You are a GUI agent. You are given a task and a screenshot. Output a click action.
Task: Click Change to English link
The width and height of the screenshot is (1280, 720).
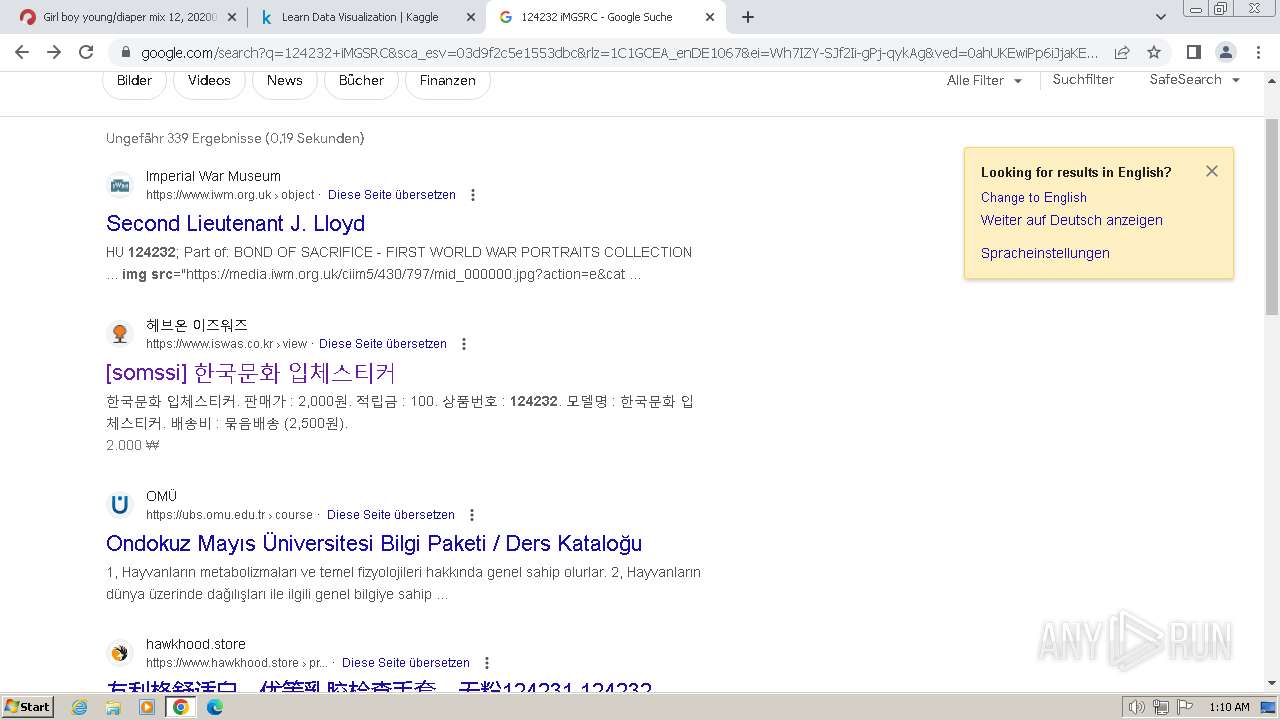(1033, 197)
